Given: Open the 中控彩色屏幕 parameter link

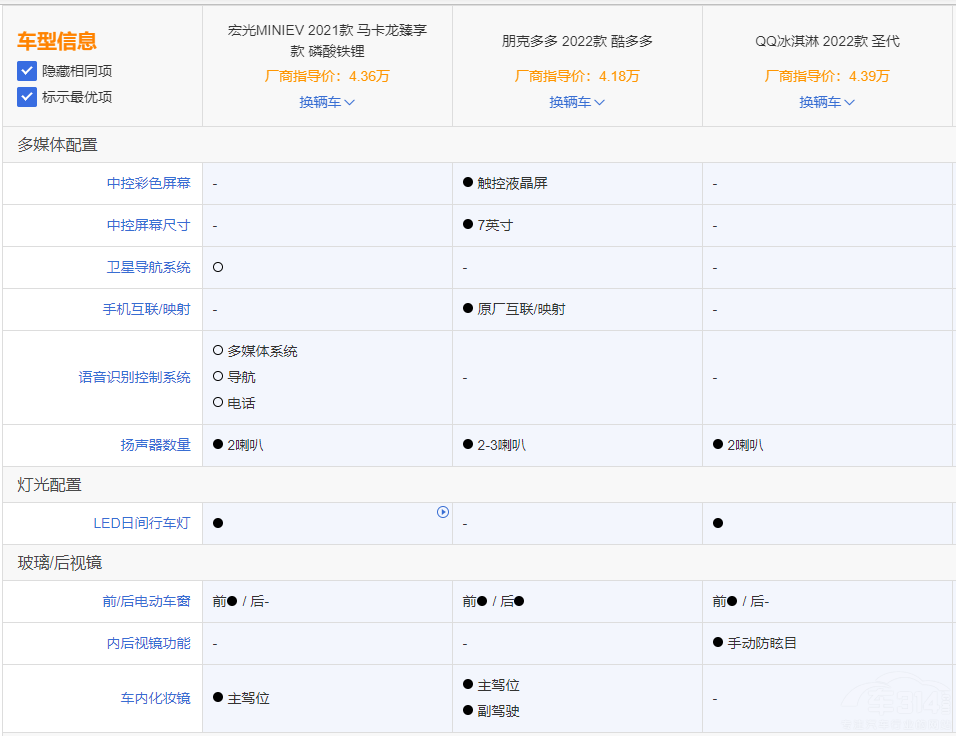Looking at the screenshot, I should [x=149, y=183].
